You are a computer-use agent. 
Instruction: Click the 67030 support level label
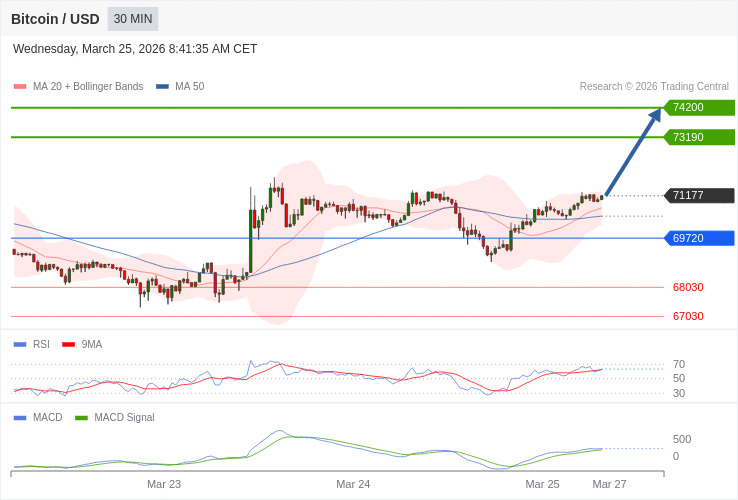688,317
